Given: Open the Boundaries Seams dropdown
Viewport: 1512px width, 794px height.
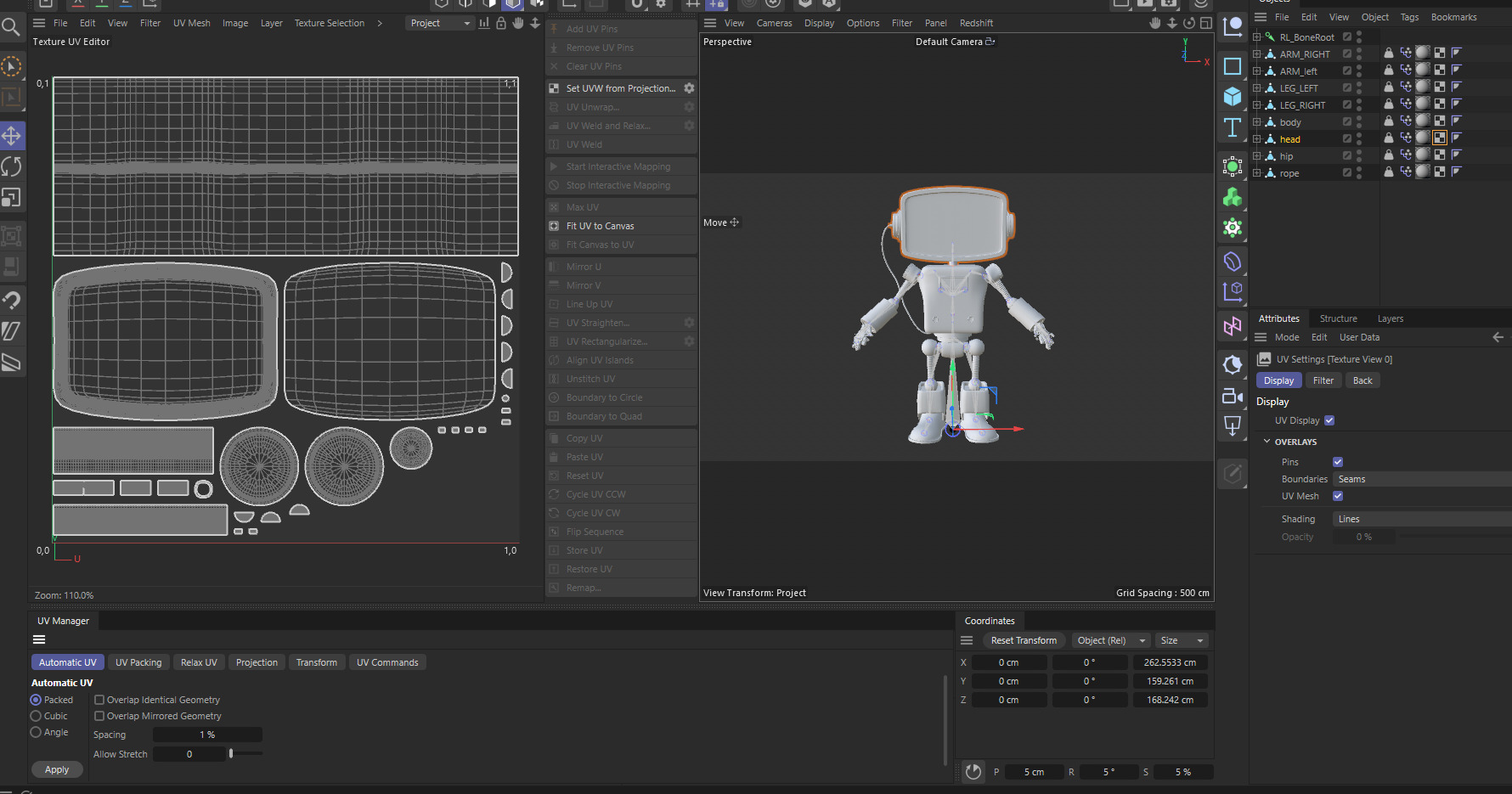Looking at the screenshot, I should pos(1423,479).
